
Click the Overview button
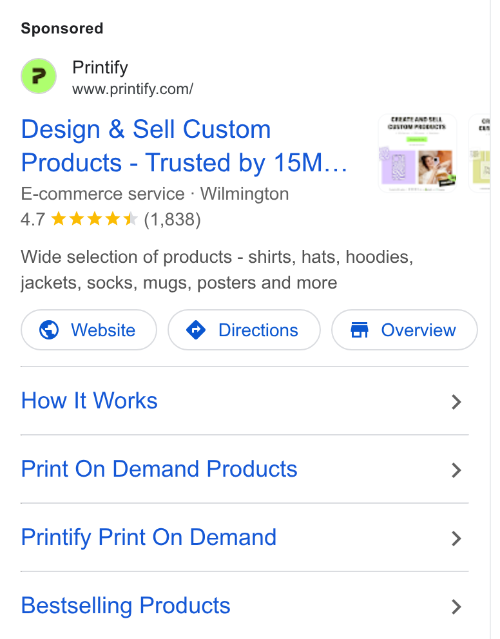pos(404,330)
